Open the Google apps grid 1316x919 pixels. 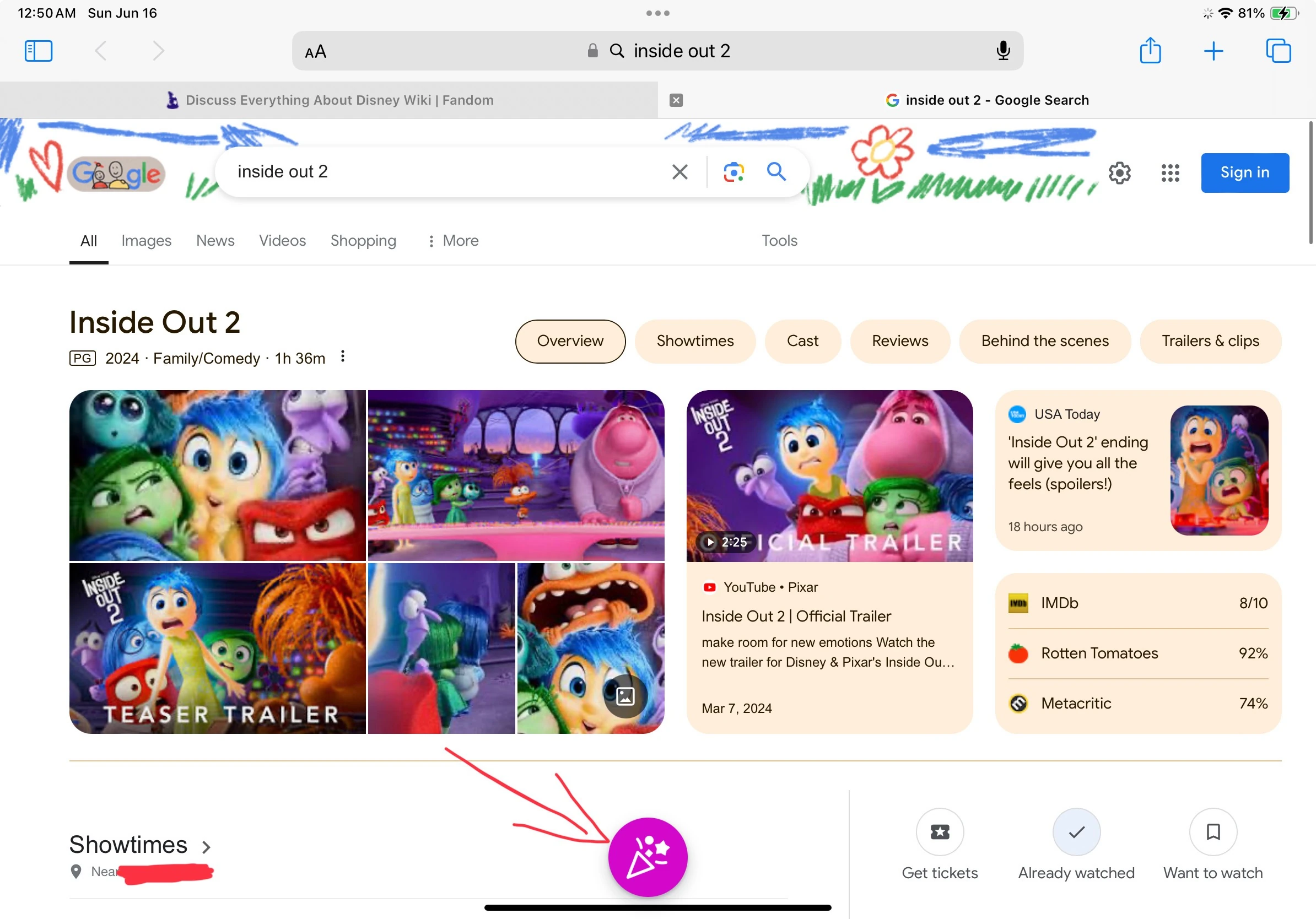1170,172
